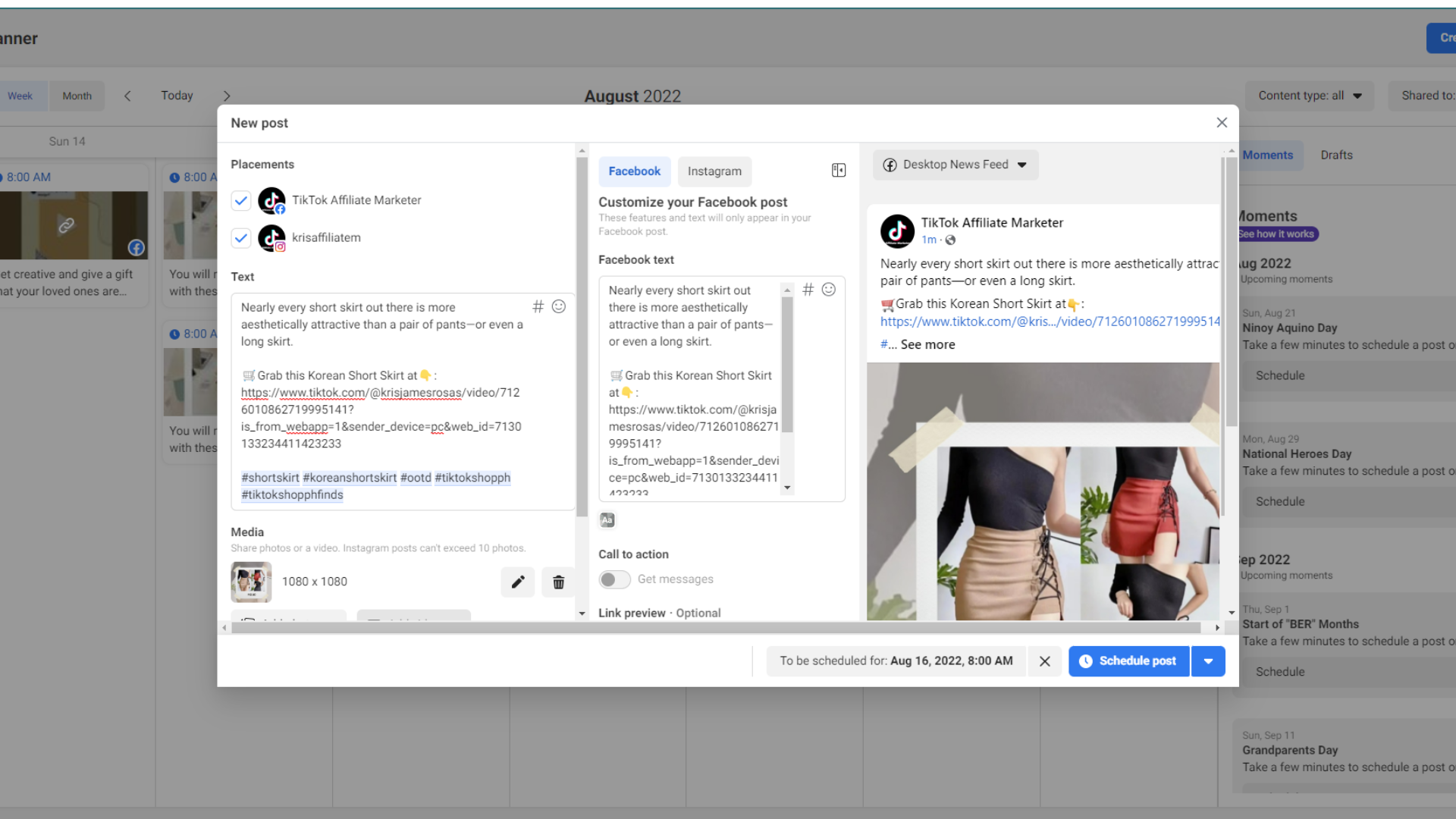Toggle the side-by-side layout icon
Image resolution: width=1456 pixels, height=819 pixels.
tap(839, 171)
